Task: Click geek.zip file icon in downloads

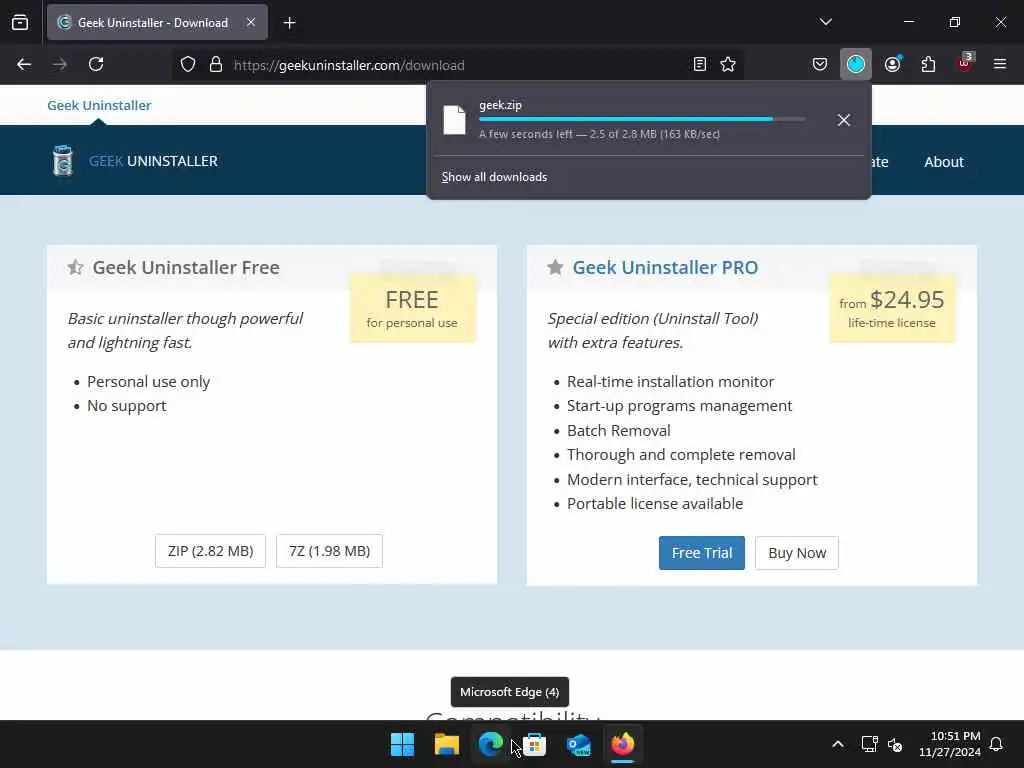Action: [455, 120]
